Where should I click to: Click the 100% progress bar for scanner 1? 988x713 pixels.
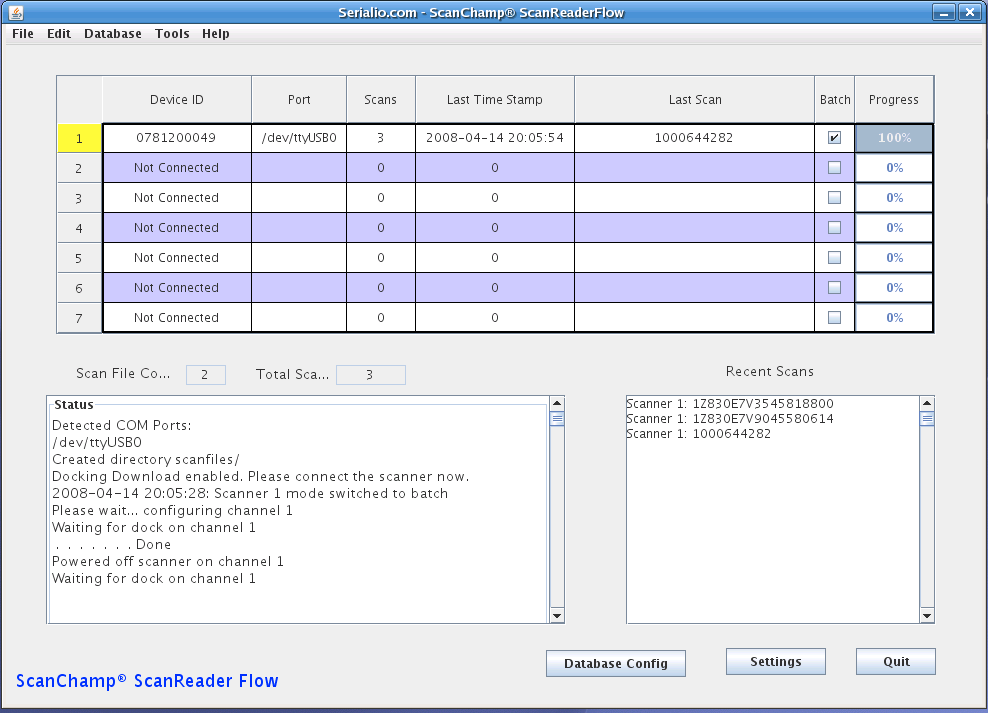click(x=893, y=138)
